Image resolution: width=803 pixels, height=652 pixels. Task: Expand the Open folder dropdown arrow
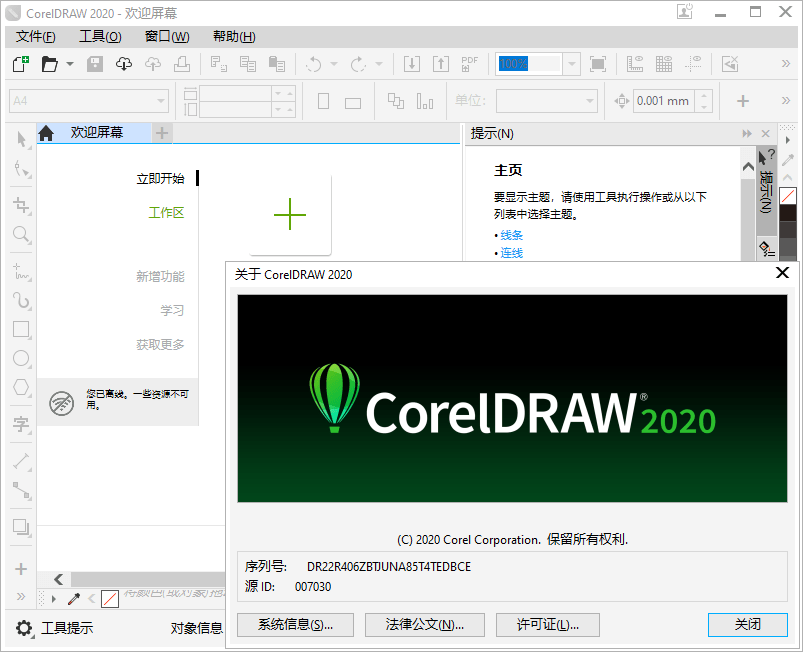(70, 64)
